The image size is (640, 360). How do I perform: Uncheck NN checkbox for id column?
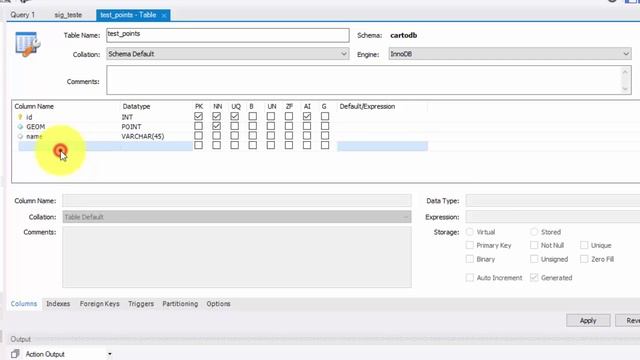(216, 116)
